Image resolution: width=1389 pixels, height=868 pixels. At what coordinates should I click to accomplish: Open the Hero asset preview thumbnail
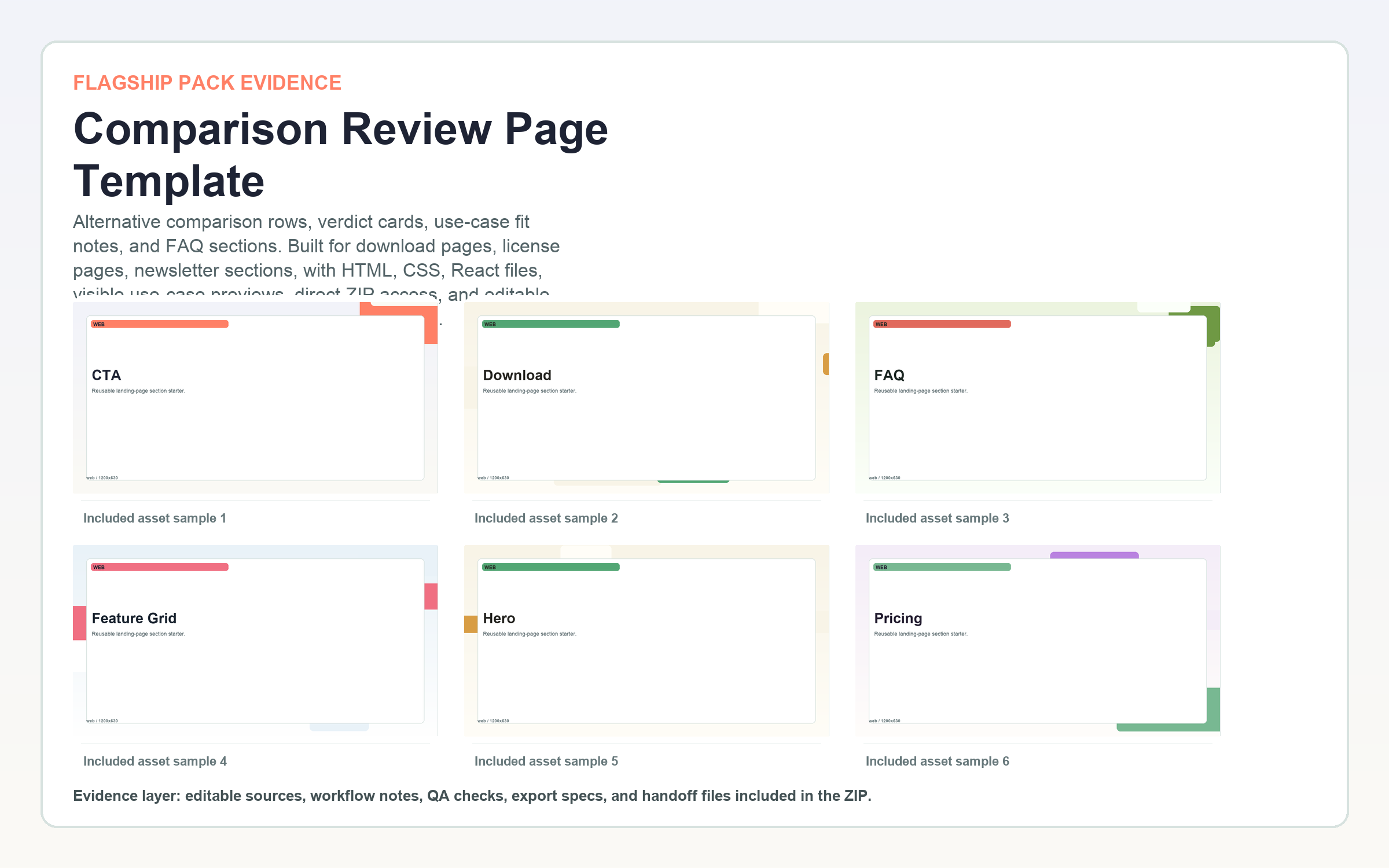(x=646, y=641)
